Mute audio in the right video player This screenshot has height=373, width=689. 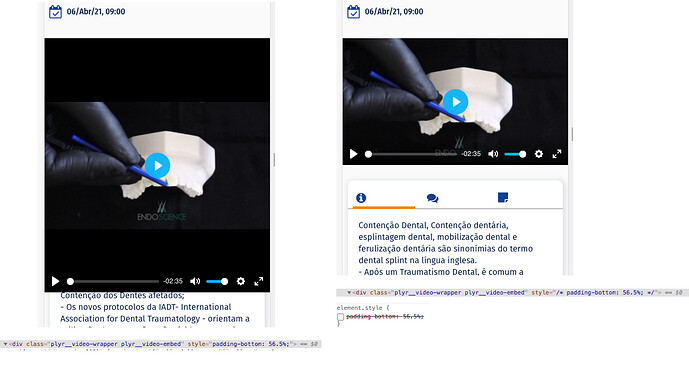[493, 154]
